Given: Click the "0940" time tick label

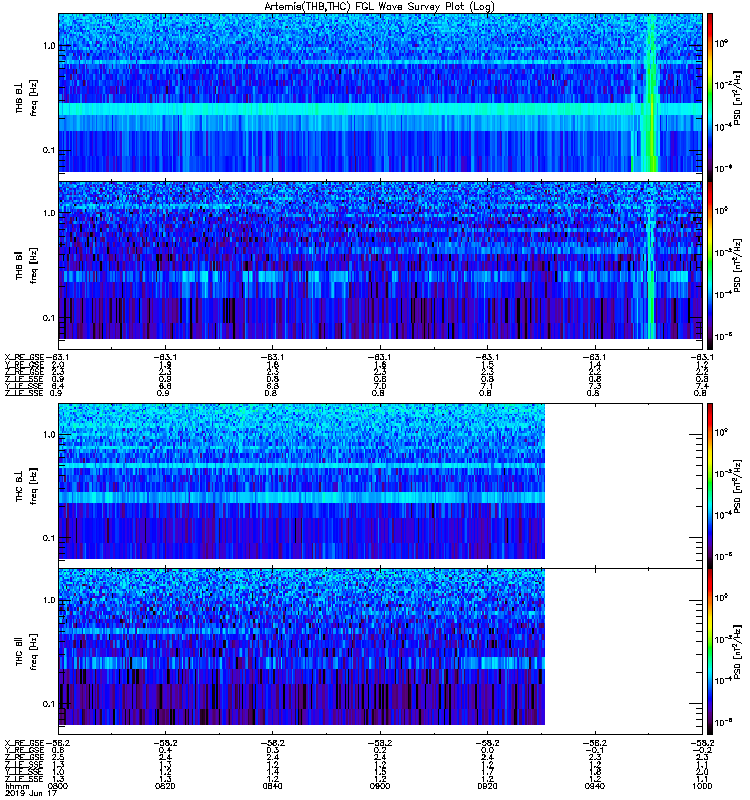Looking at the screenshot, I should click(594, 786).
